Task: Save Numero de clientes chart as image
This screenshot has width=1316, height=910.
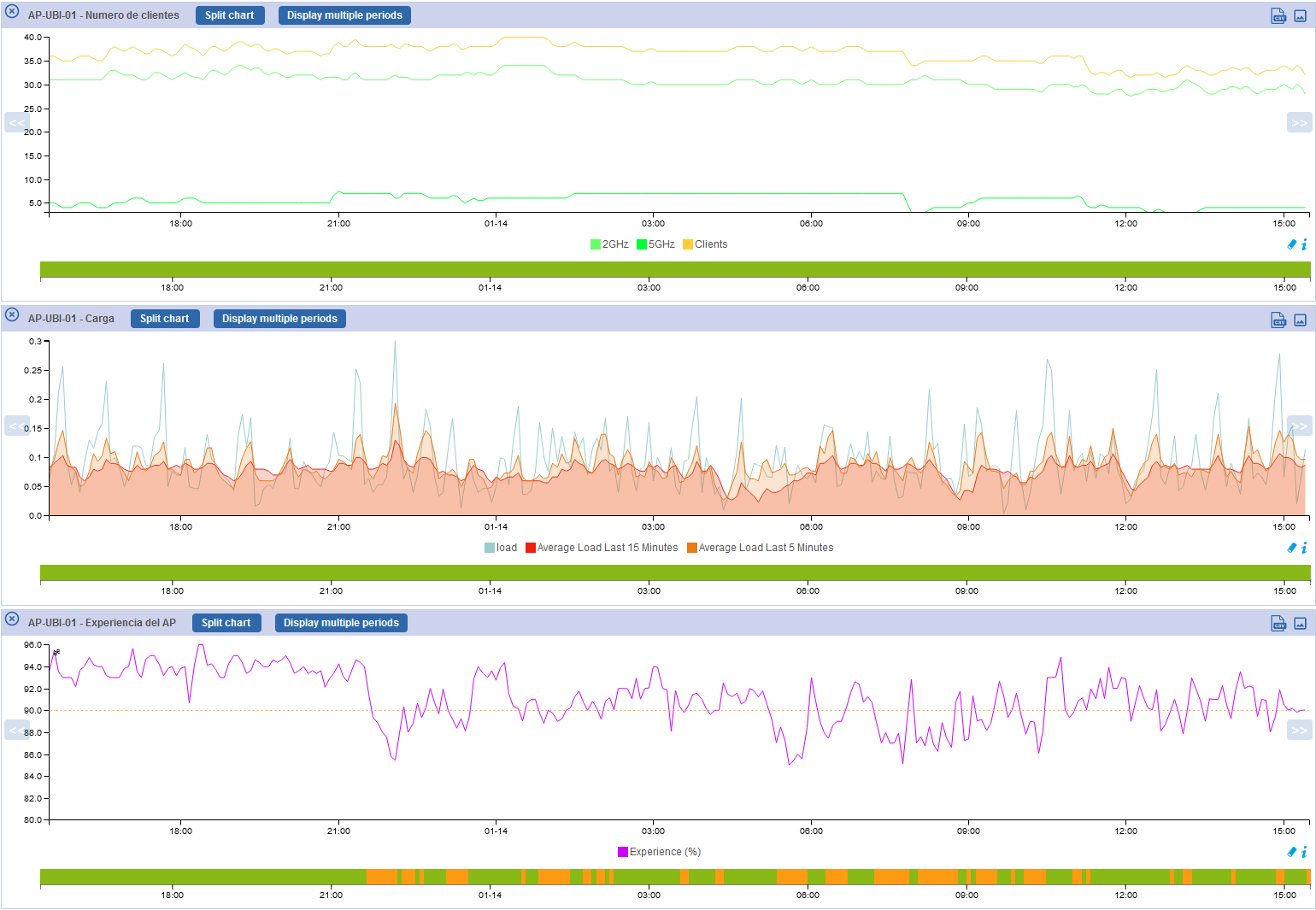Action: tap(1300, 16)
